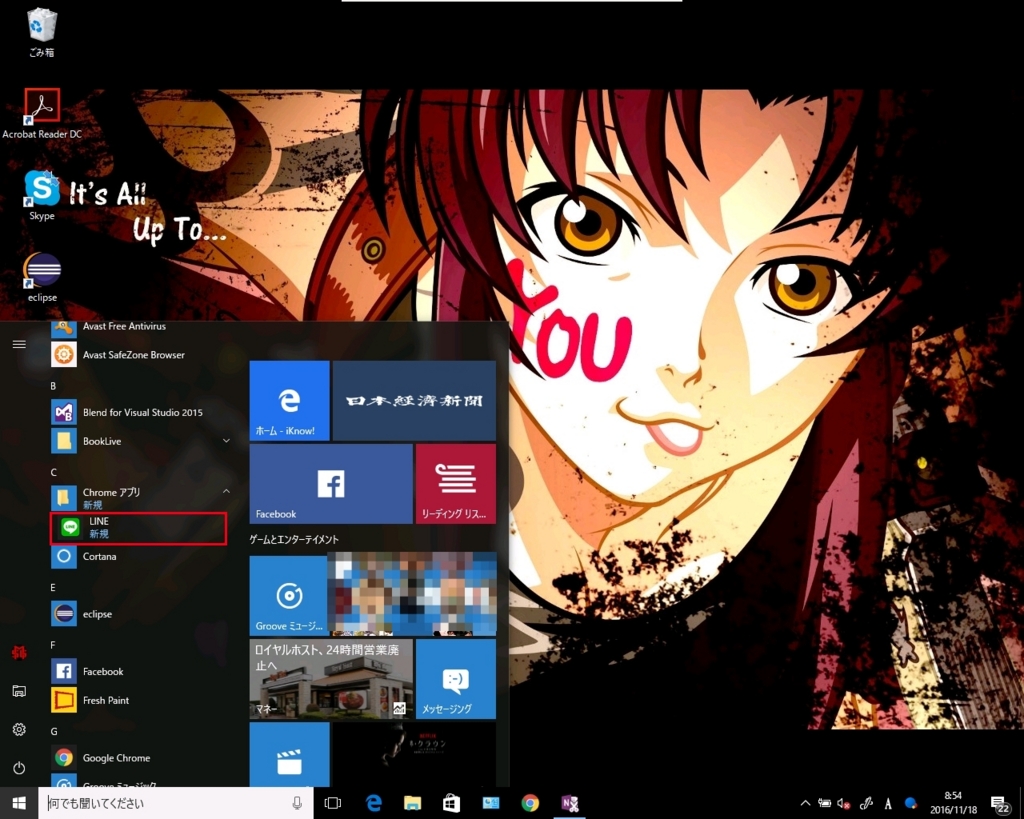Expand the BookLive folder chevron
The width and height of the screenshot is (1024, 819).
tap(226, 441)
